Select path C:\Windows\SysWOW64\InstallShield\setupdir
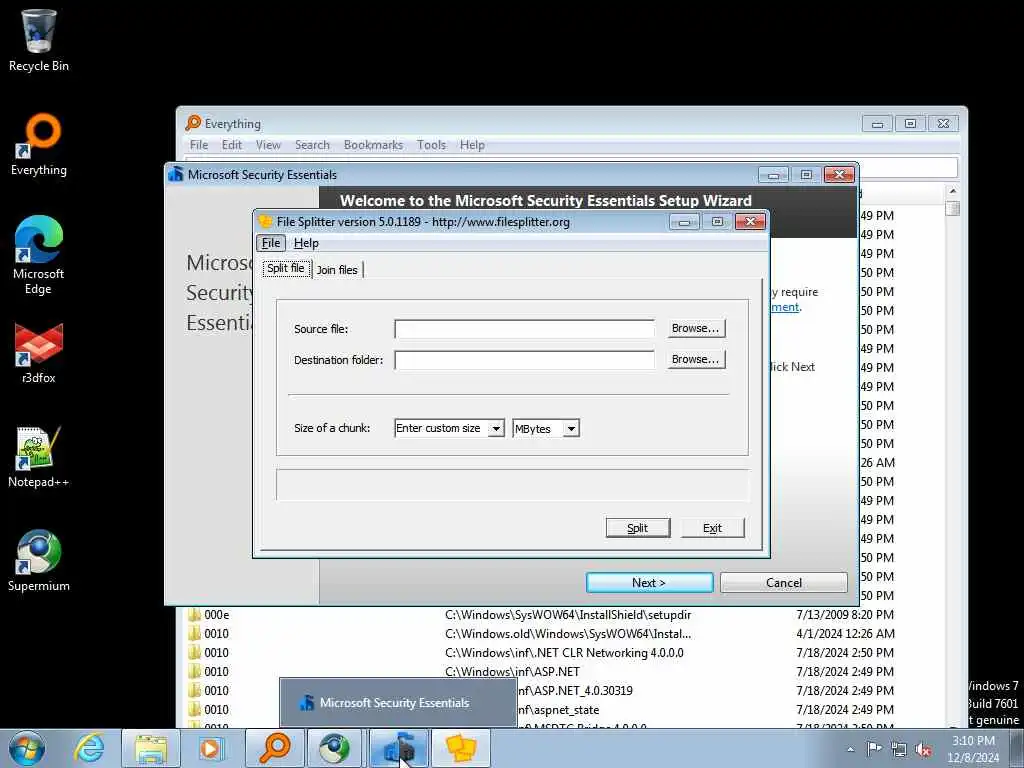 pyautogui.click(x=568, y=615)
